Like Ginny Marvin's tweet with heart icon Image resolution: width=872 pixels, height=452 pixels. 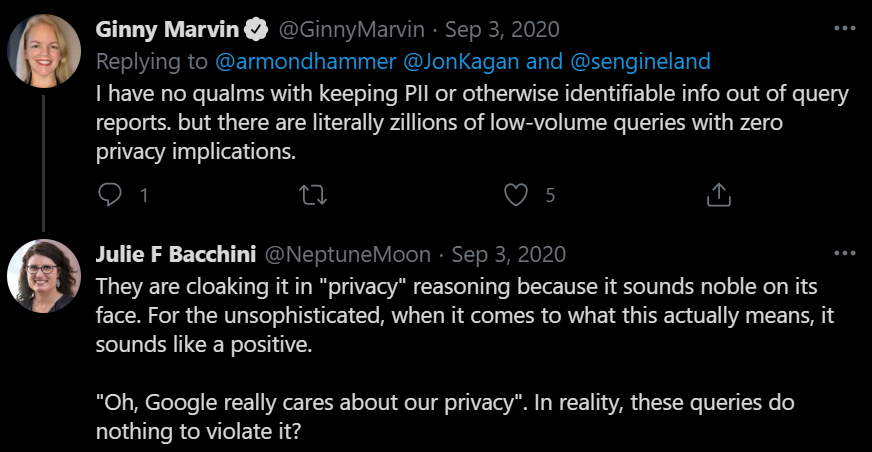(x=516, y=195)
